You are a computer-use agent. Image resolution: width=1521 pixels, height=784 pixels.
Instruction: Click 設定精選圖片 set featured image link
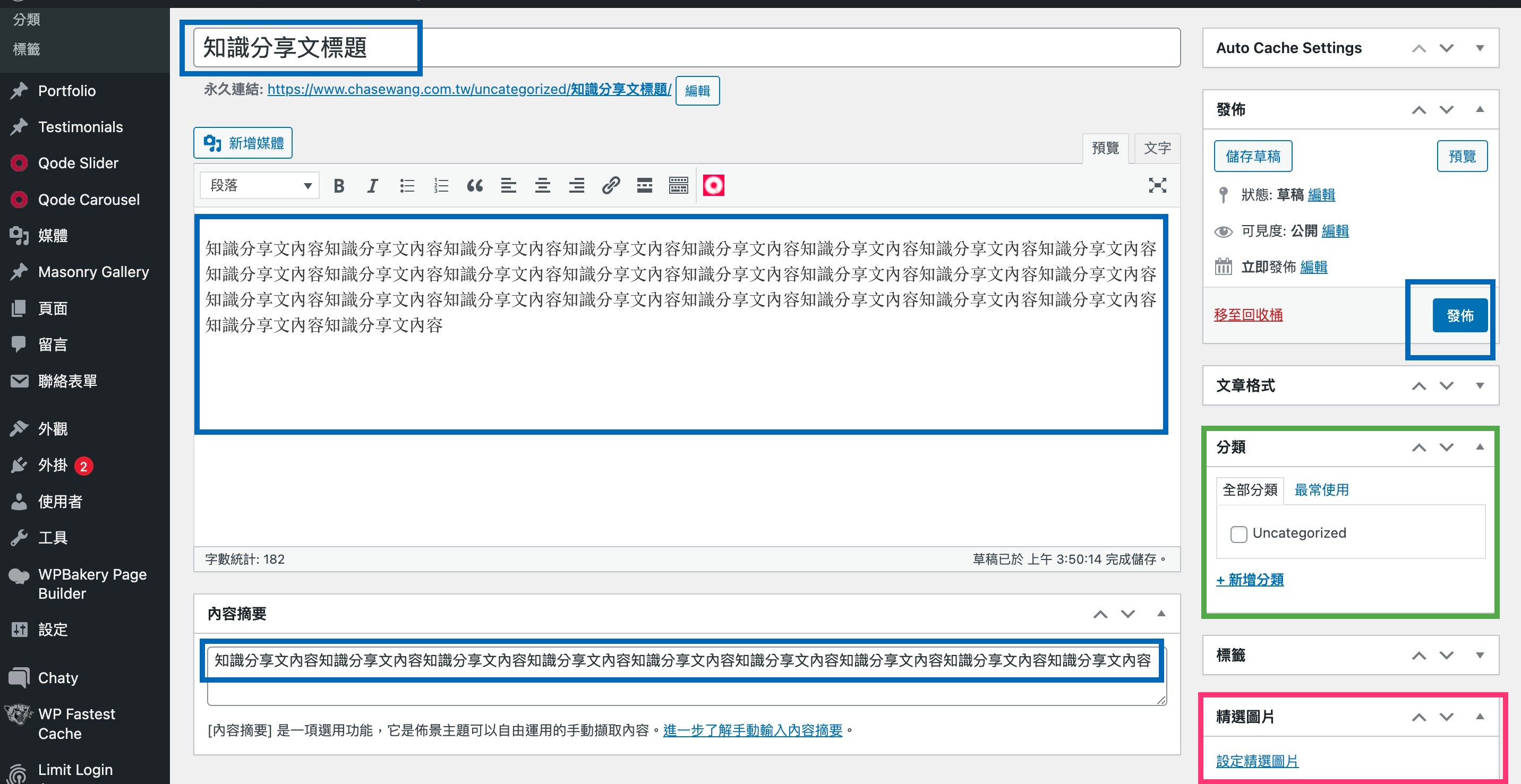click(1257, 761)
